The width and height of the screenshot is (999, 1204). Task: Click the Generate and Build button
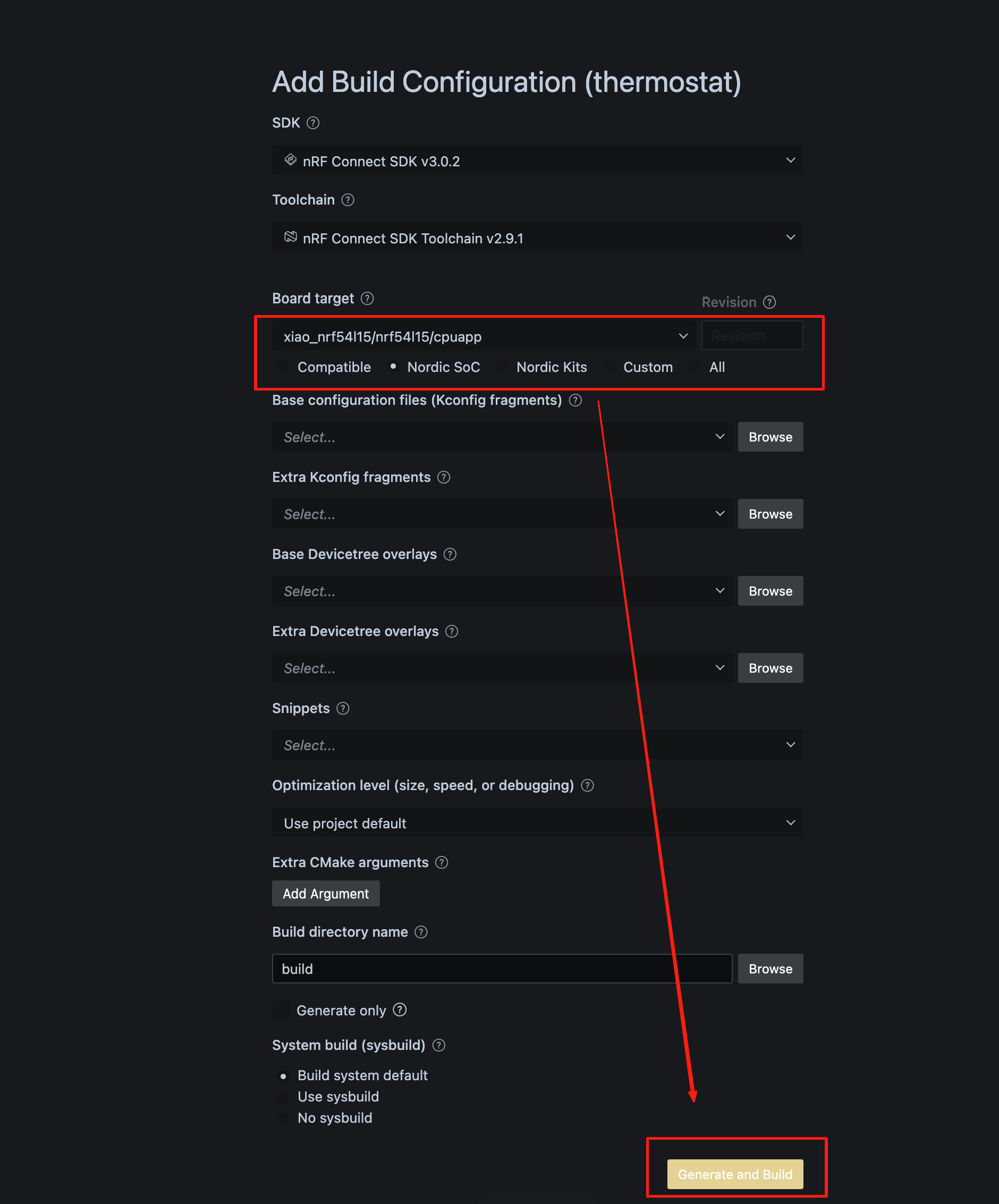click(734, 1174)
